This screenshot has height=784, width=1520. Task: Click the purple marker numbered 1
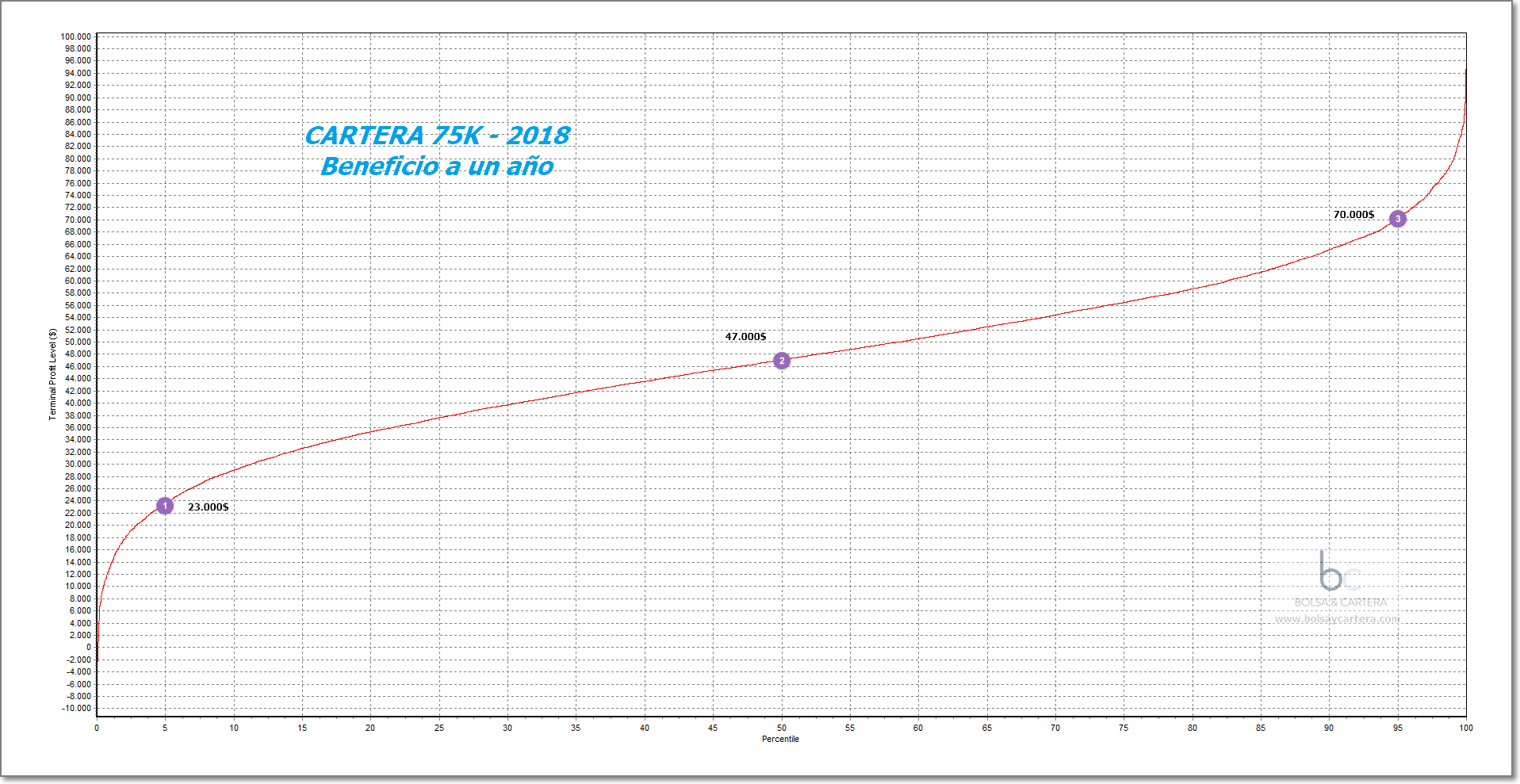165,506
